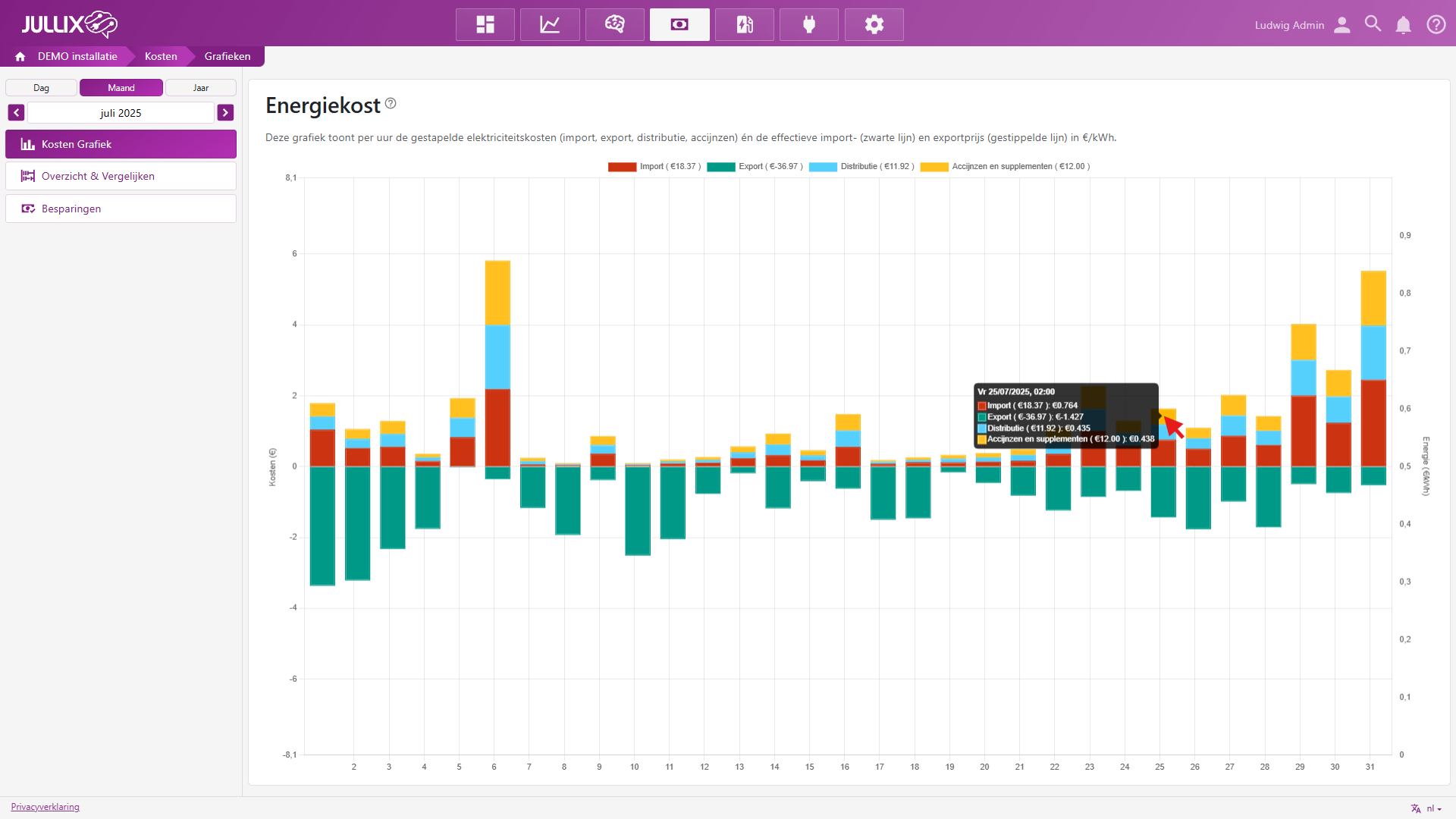Open the dashboard tiles view
The height and width of the screenshot is (819, 1456).
pyautogui.click(x=485, y=25)
